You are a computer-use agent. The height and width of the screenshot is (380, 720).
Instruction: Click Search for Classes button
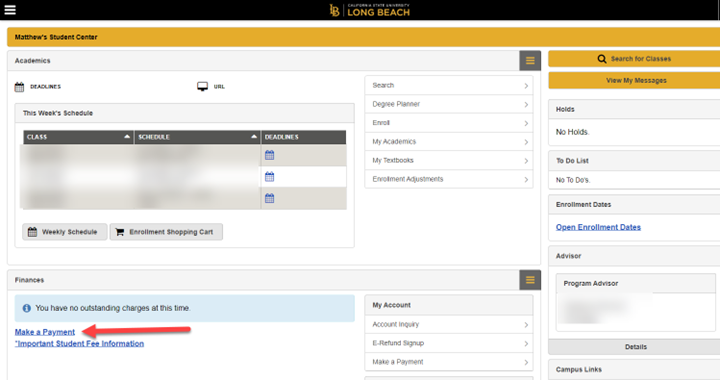[634, 59]
